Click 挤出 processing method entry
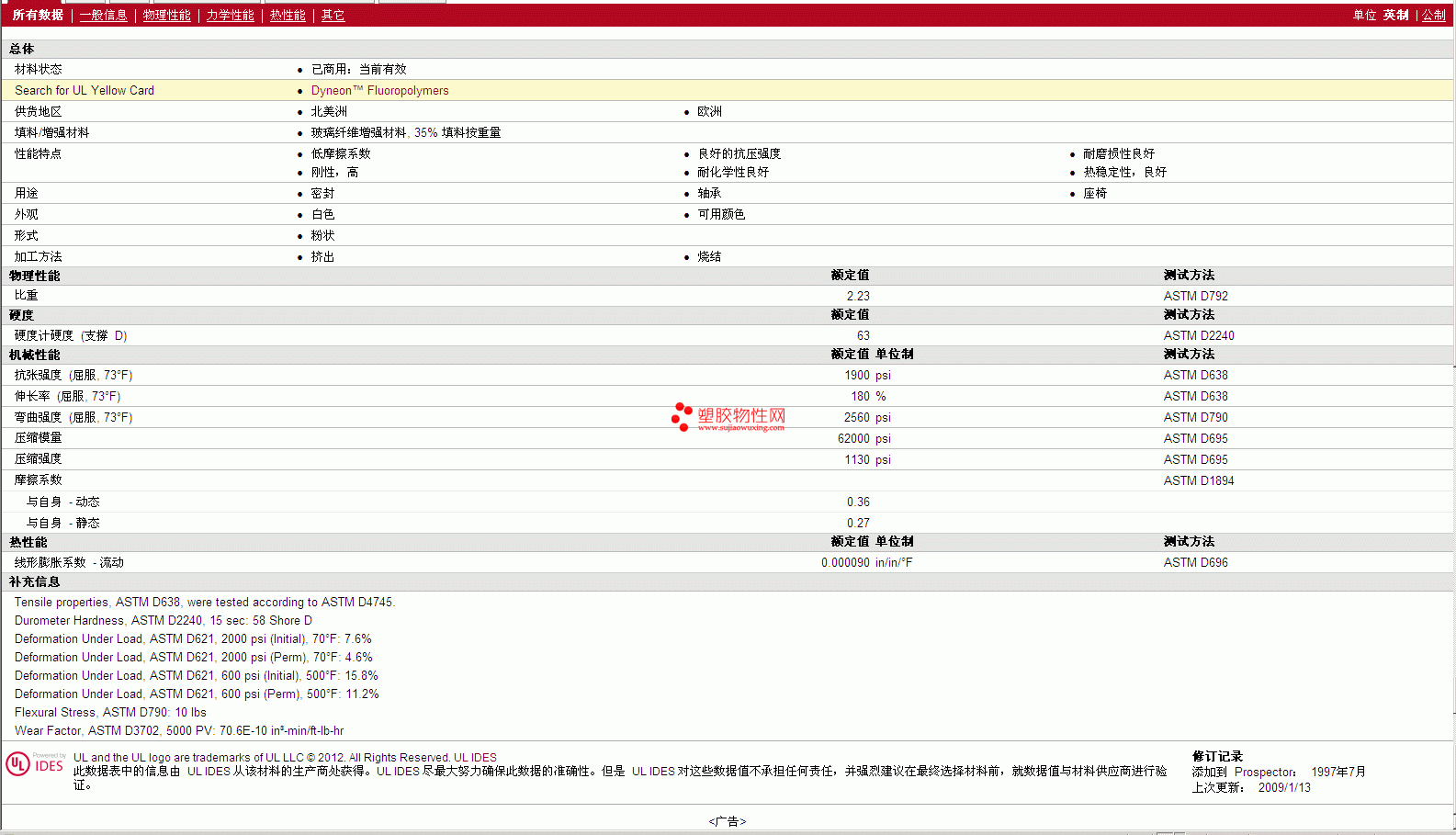 click(323, 257)
